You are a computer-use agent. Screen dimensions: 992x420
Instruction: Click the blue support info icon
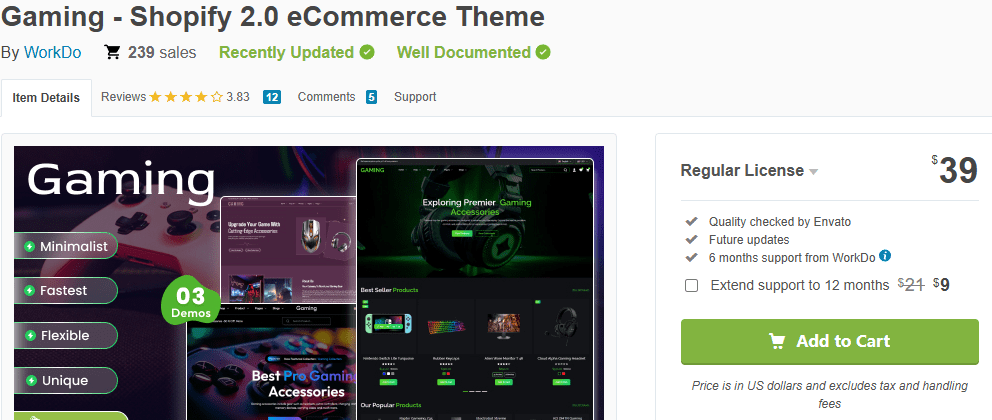[885, 256]
